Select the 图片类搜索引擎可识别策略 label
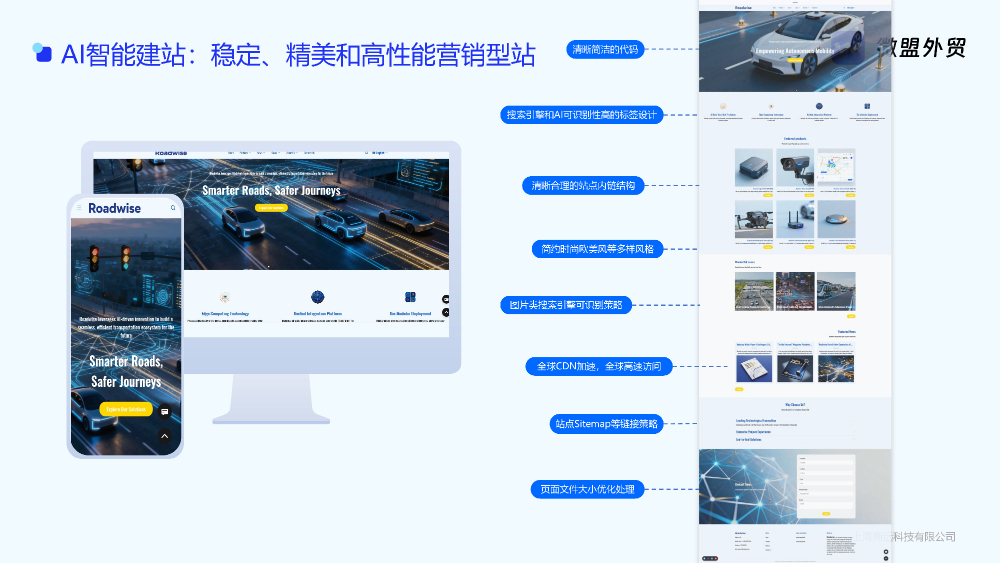1000x563 pixels. (566, 305)
